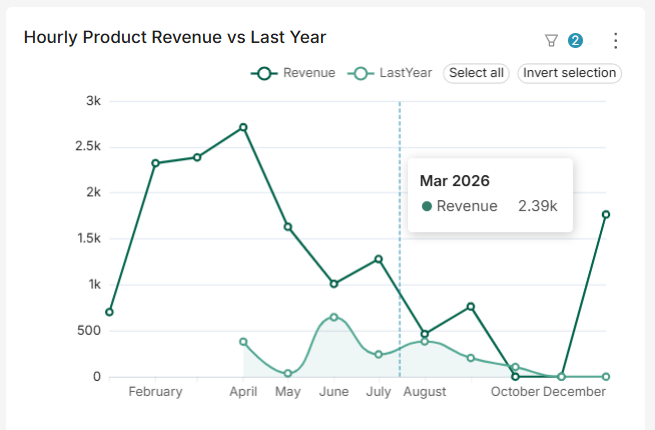The width and height of the screenshot is (655, 430).
Task: Click the chart title Hourly Product Revenue vs Last Year
Action: pyautogui.click(x=175, y=37)
